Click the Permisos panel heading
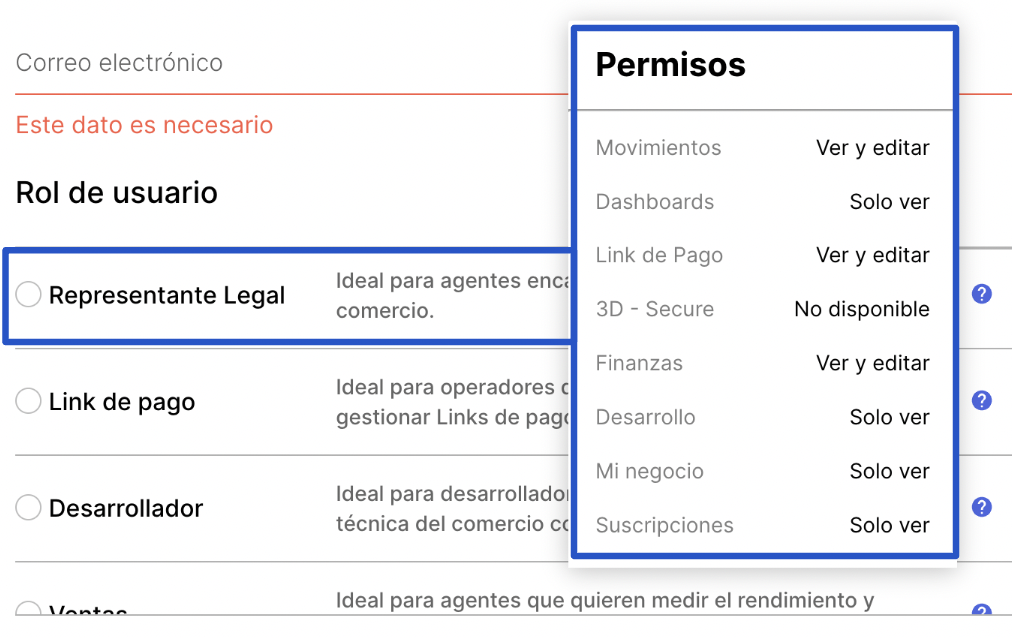Image resolution: width=1012 pixels, height=638 pixels. point(671,65)
